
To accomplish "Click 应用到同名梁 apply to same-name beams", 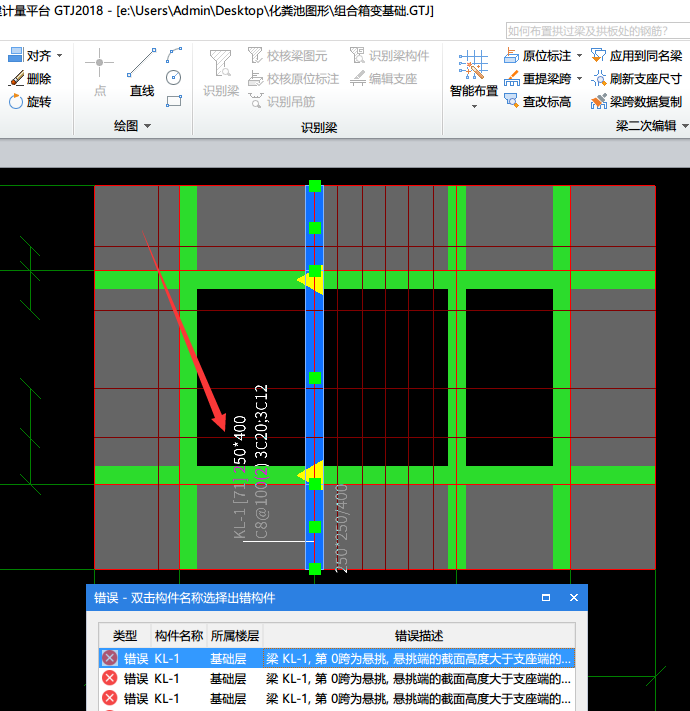I will point(637,56).
